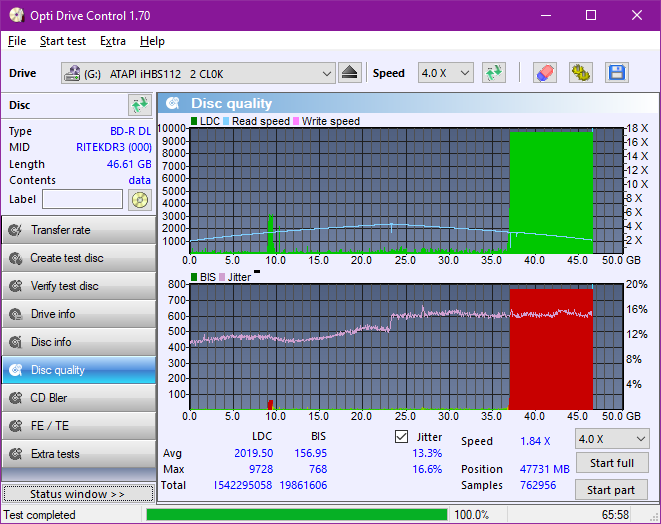
Task: Click the CD Bler icon
Action: (16, 398)
